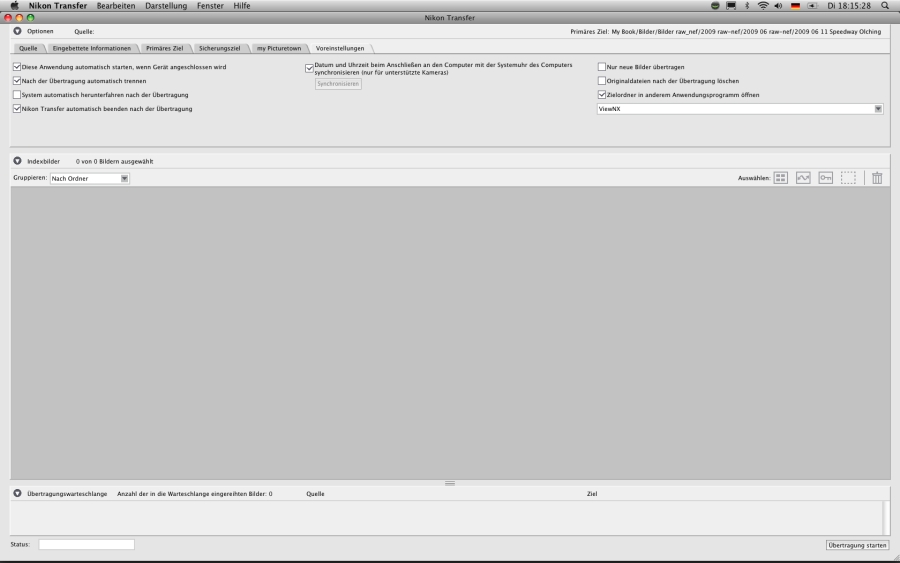Open the Bearbeiten menu
The width and height of the screenshot is (900, 563).
point(116,6)
